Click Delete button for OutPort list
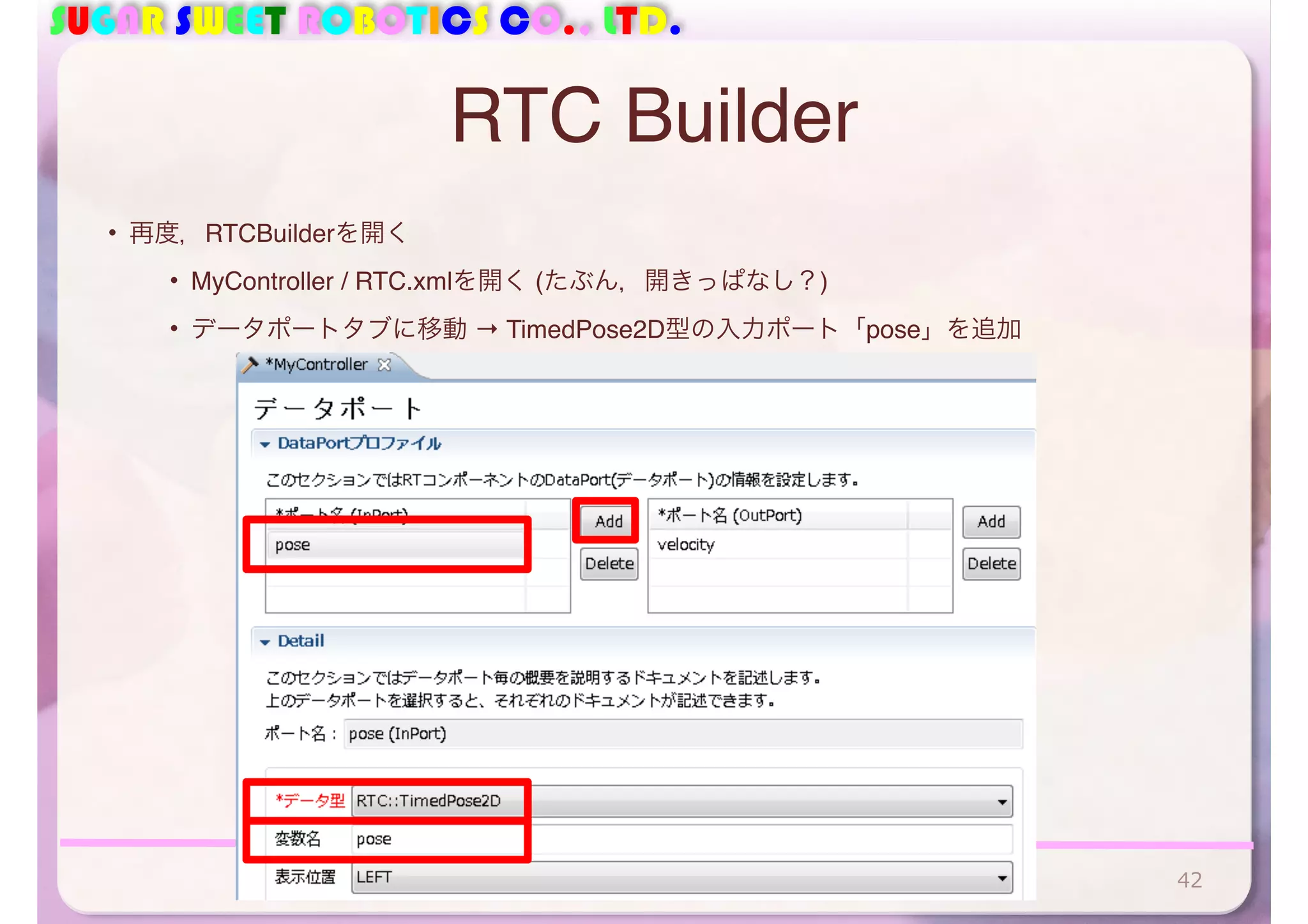This screenshot has height=924, width=1308. (991, 563)
